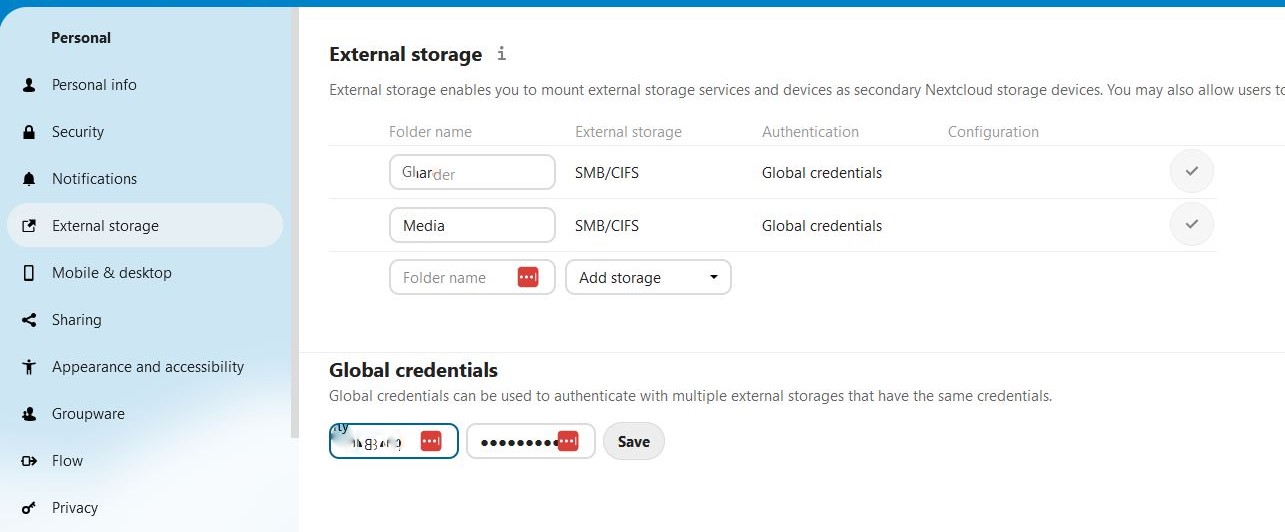Viewport: 1285px width, 532px height.
Task: Click the External storage info icon
Action: click(x=502, y=54)
